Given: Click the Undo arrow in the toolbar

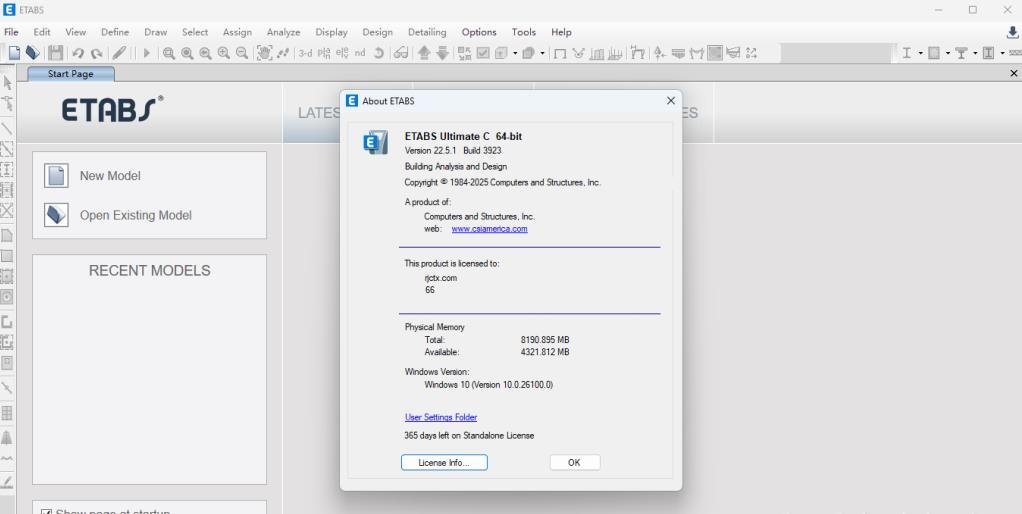Looking at the screenshot, I should tap(78, 53).
